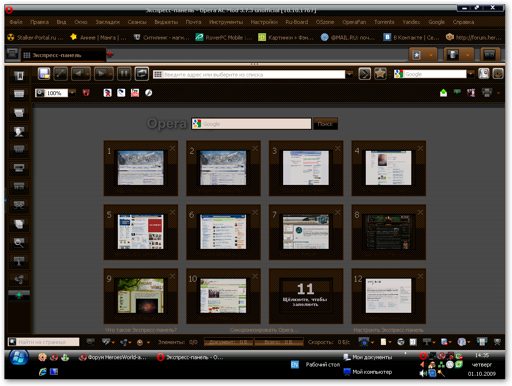Screen dimensions: 512x386
Task: Open the status bar note icon dropdown
Action: coord(390,342)
